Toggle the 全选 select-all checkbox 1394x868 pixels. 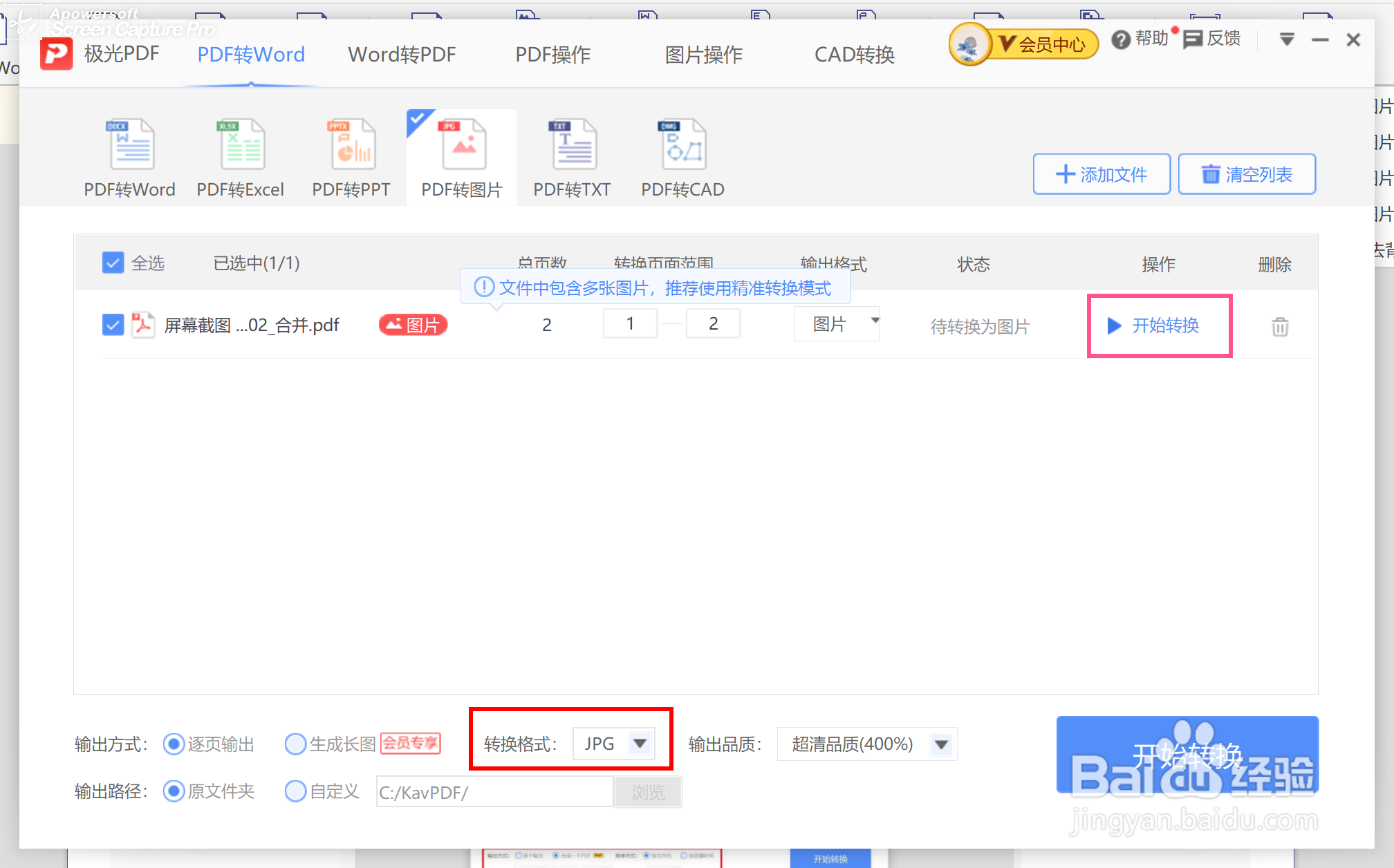(113, 263)
